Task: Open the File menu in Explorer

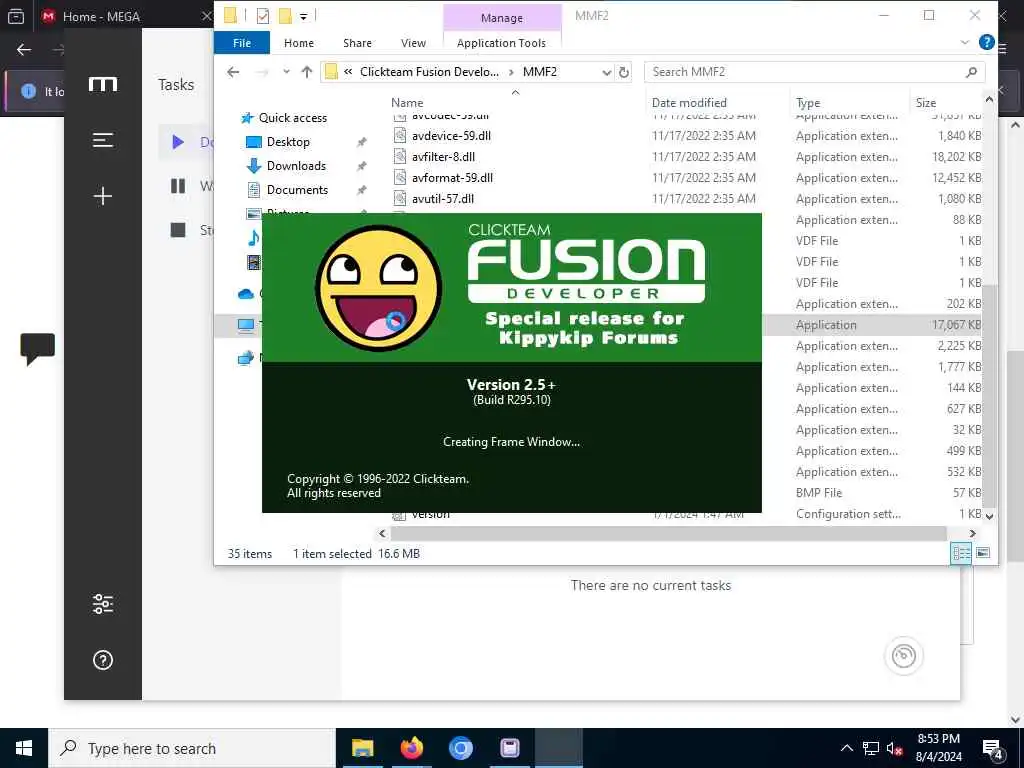Action: (x=242, y=42)
